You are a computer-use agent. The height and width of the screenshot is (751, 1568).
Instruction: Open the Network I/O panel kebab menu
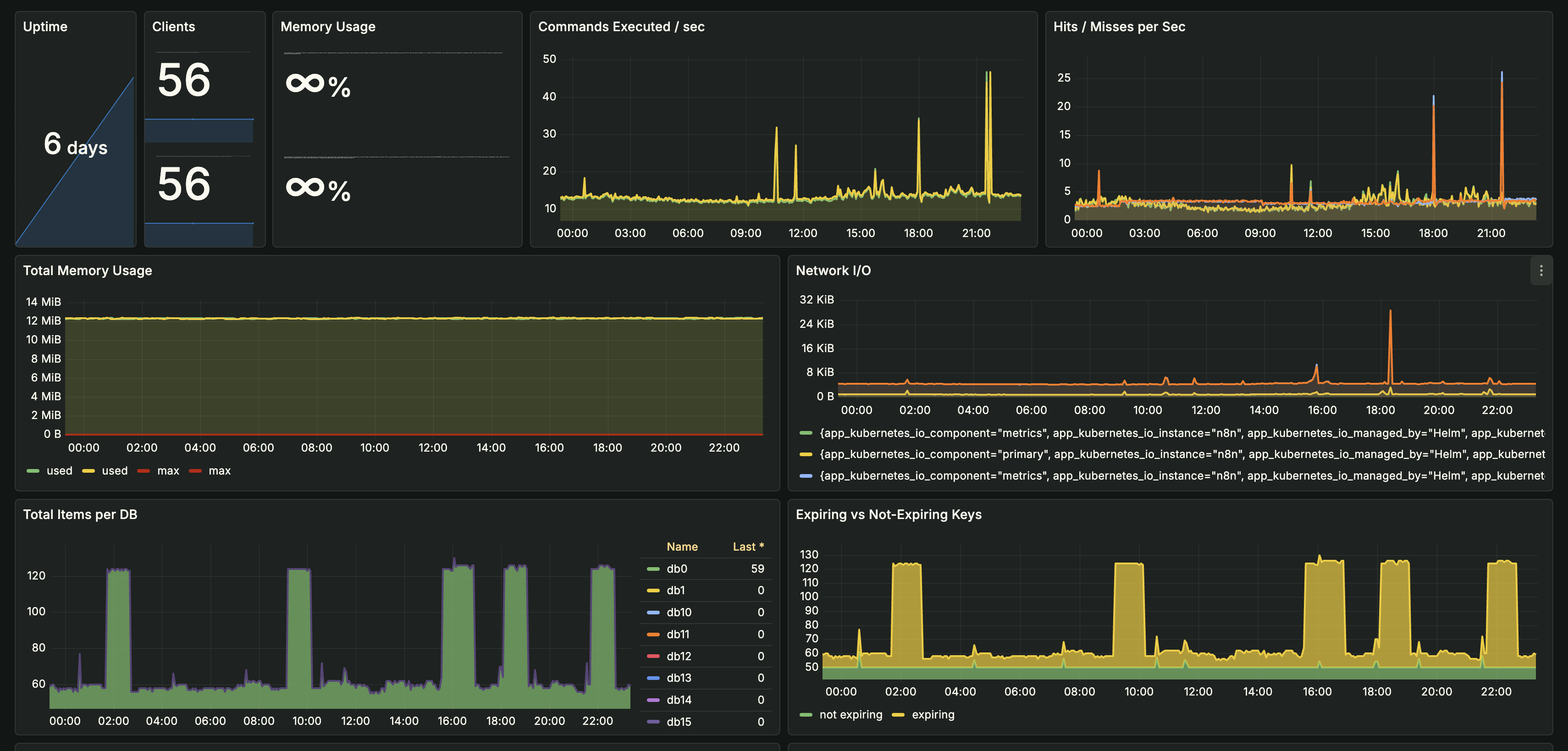click(1542, 271)
